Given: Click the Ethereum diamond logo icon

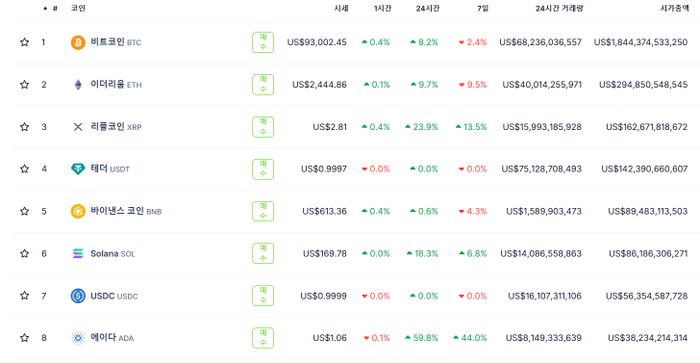Looking at the screenshot, I should [x=78, y=84].
